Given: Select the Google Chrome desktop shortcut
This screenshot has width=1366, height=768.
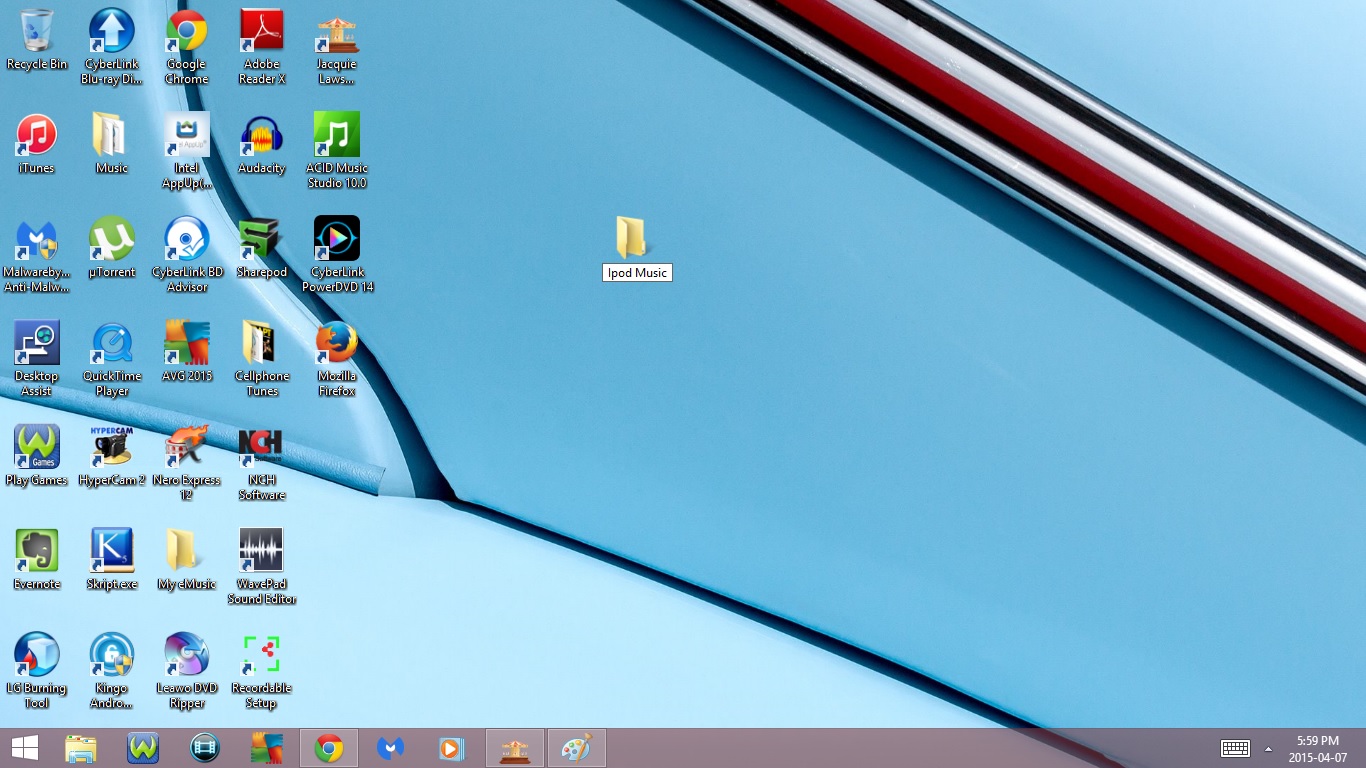Looking at the screenshot, I should [x=187, y=47].
